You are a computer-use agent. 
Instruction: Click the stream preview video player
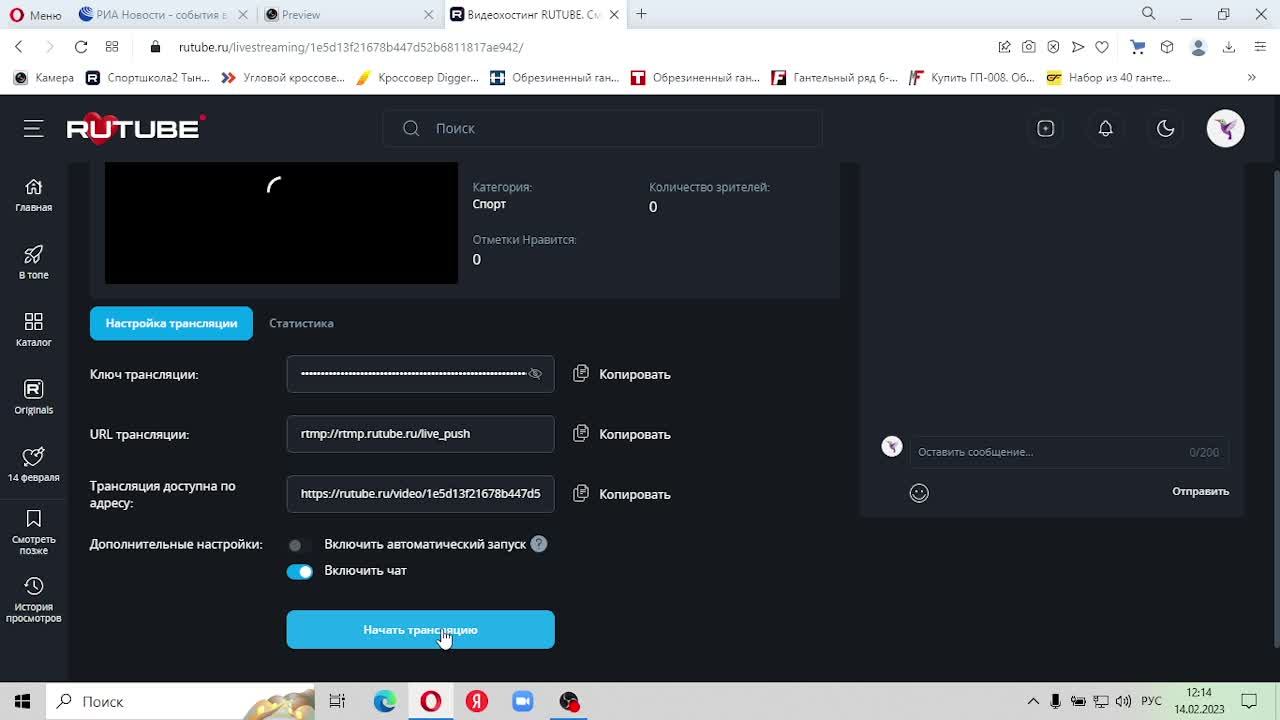pos(281,223)
